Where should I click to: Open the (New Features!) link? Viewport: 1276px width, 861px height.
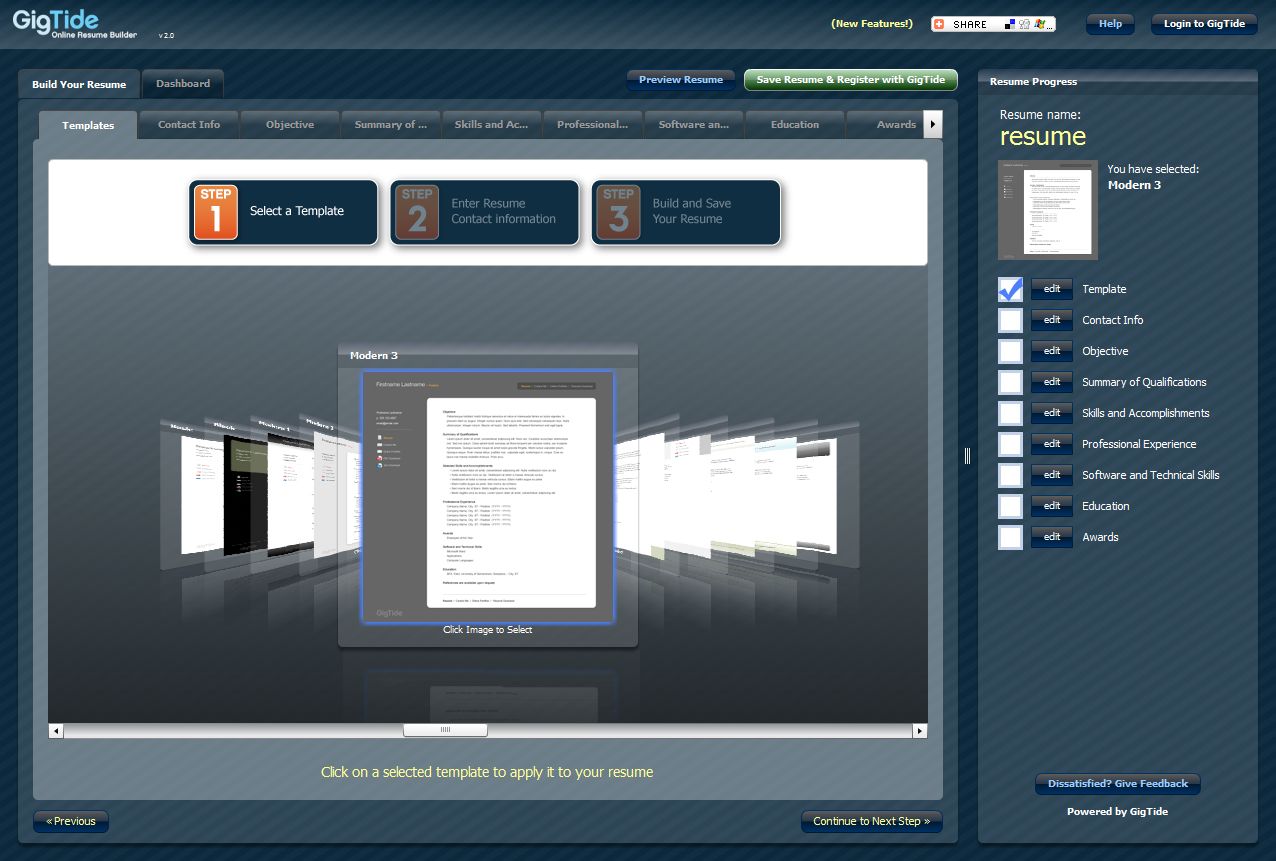pyautogui.click(x=872, y=24)
